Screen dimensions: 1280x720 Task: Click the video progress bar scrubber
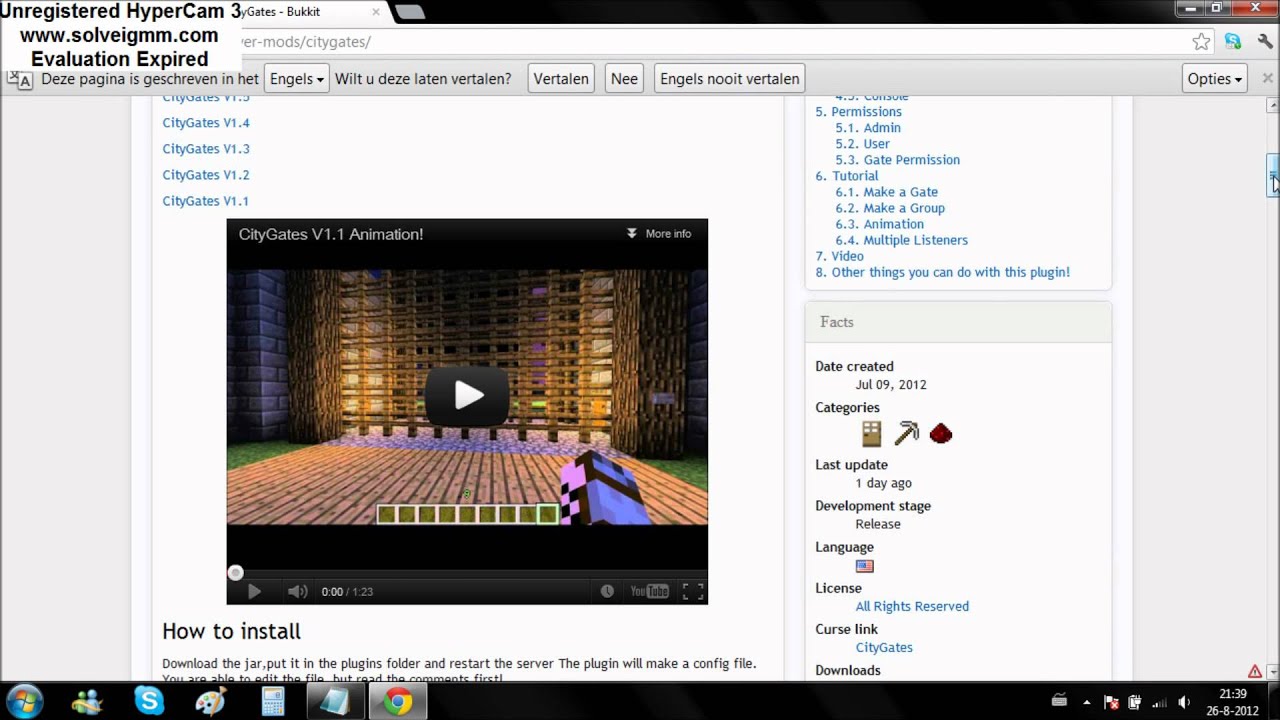[235, 573]
